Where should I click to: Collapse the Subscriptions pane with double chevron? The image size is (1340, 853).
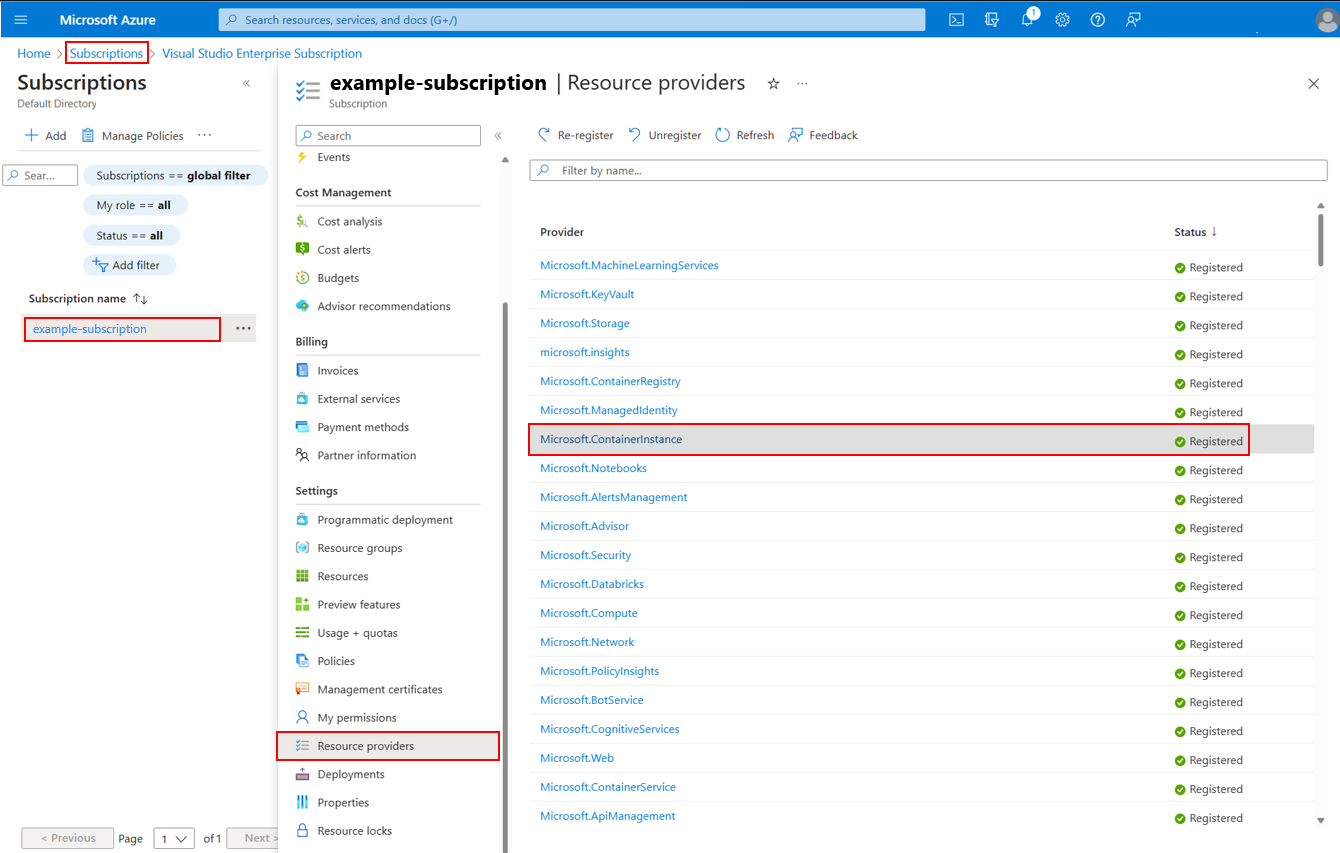[247, 83]
